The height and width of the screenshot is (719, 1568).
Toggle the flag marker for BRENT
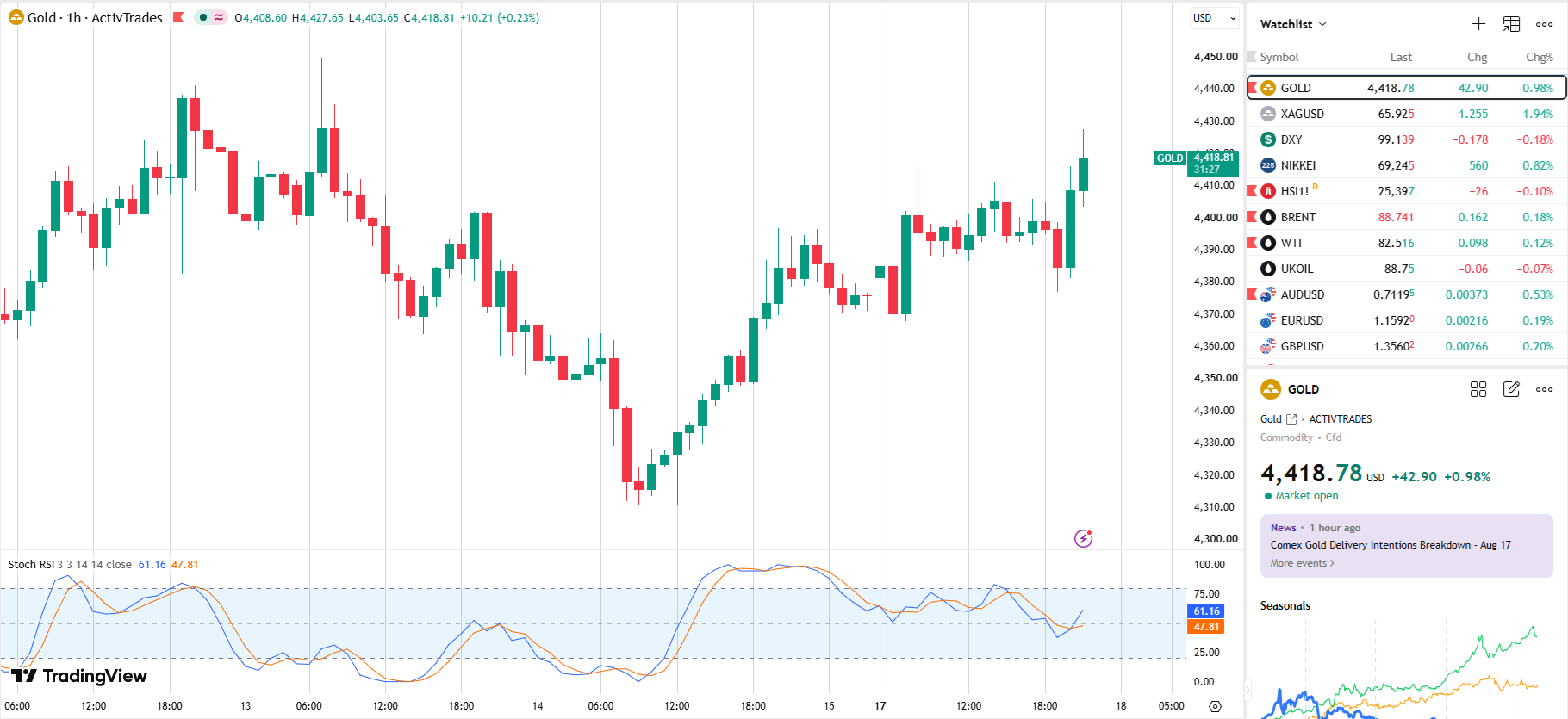pyautogui.click(x=1252, y=217)
